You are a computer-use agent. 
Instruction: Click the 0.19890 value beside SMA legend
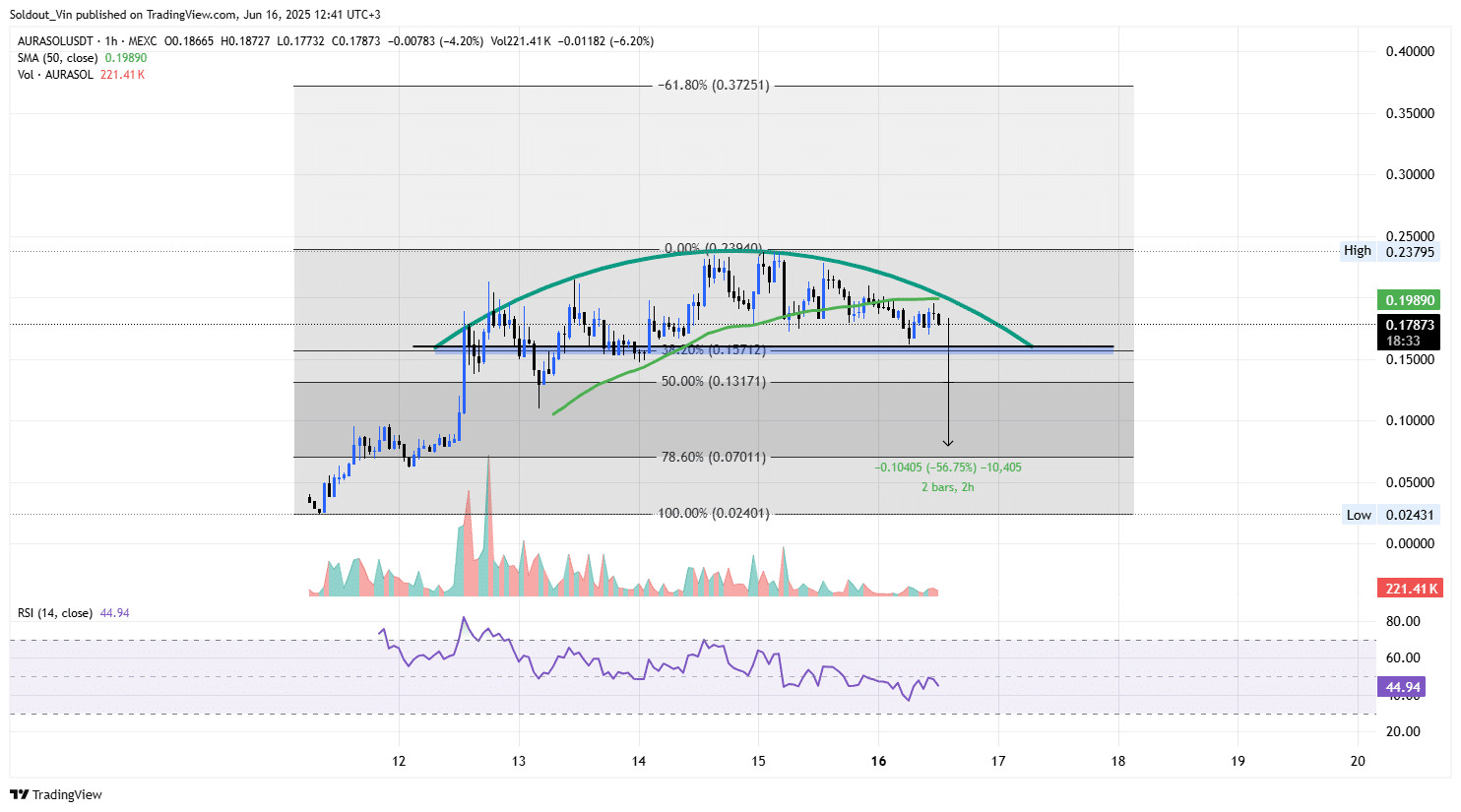(x=126, y=58)
